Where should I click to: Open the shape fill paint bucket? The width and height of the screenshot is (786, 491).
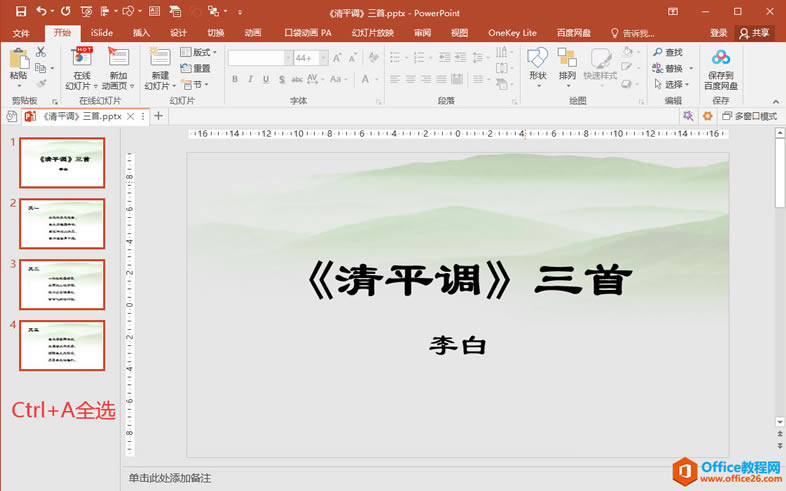(627, 51)
